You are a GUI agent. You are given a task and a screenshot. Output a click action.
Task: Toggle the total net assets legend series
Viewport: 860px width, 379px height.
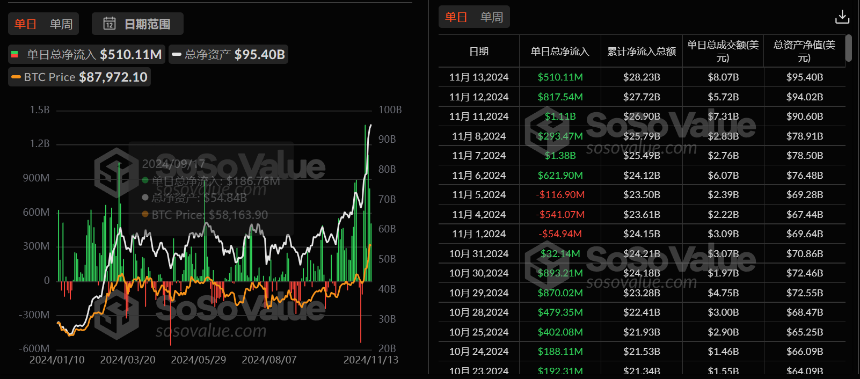228,54
